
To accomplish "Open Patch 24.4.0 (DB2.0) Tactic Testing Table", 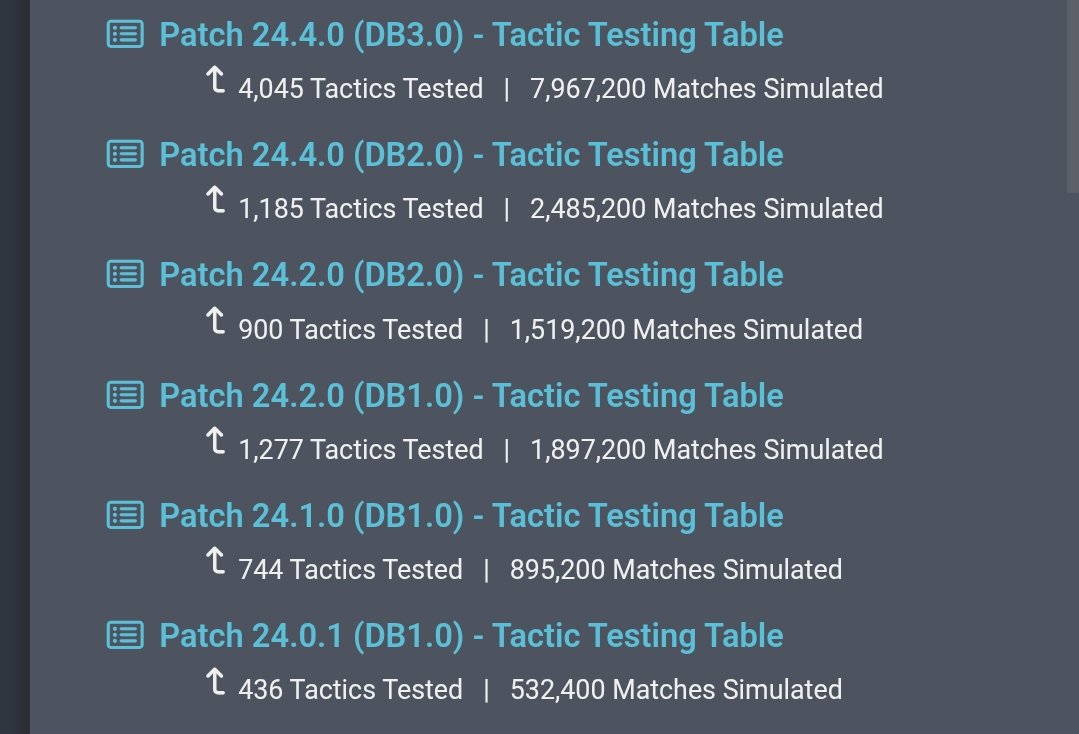I will point(471,155).
